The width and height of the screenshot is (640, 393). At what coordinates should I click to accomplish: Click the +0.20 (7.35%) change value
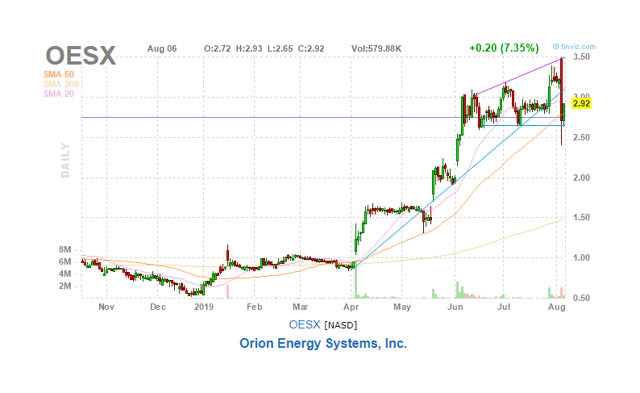pos(504,48)
